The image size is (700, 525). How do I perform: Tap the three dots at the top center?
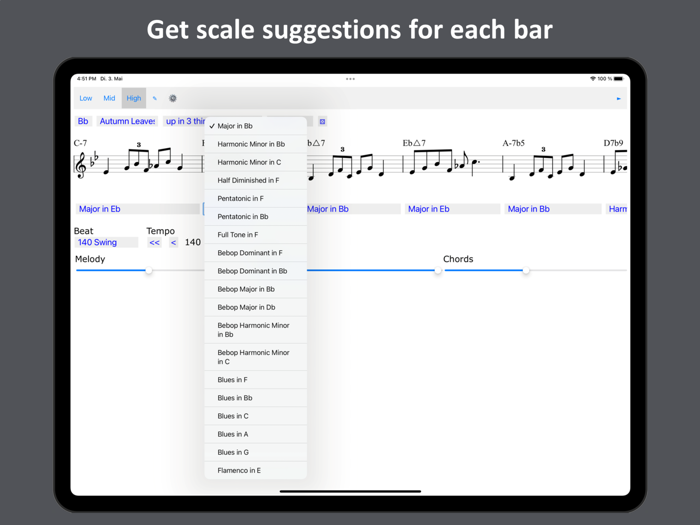(x=350, y=79)
